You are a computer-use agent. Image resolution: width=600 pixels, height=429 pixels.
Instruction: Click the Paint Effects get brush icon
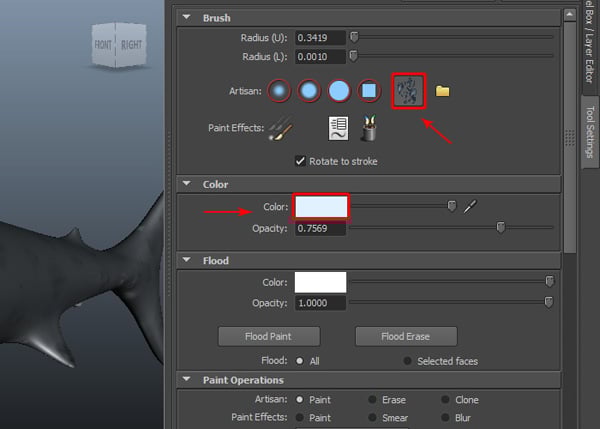[x=281, y=128]
